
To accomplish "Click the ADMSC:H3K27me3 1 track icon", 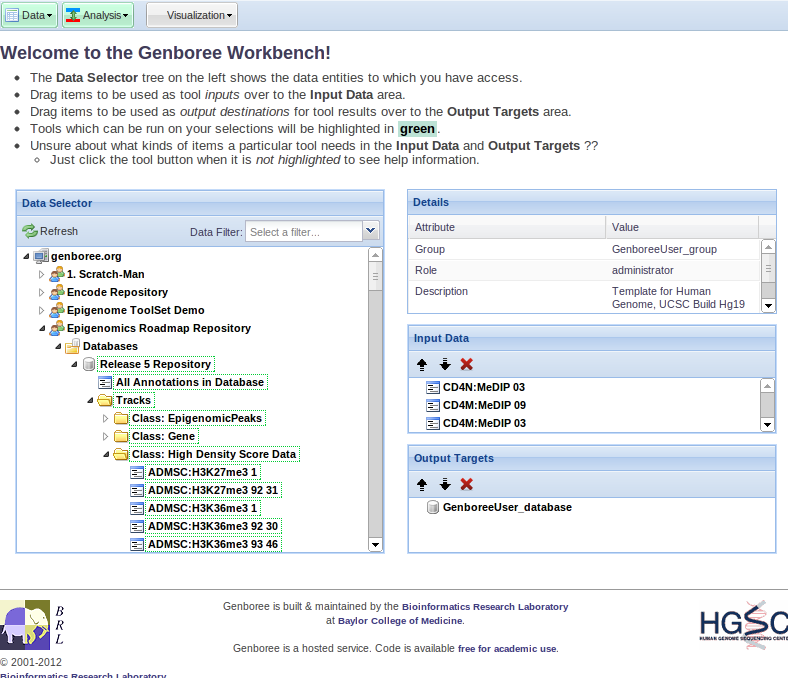I will [138, 472].
